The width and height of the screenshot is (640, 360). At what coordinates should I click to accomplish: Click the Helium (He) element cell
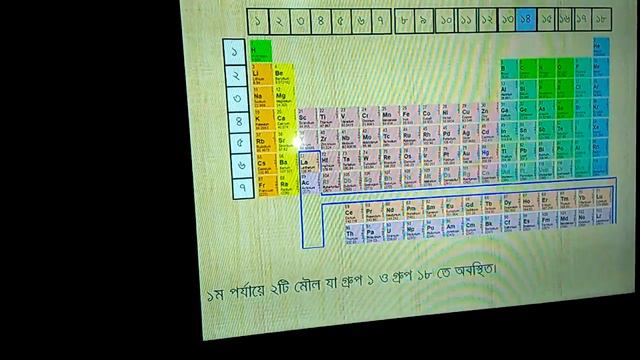tap(601, 47)
